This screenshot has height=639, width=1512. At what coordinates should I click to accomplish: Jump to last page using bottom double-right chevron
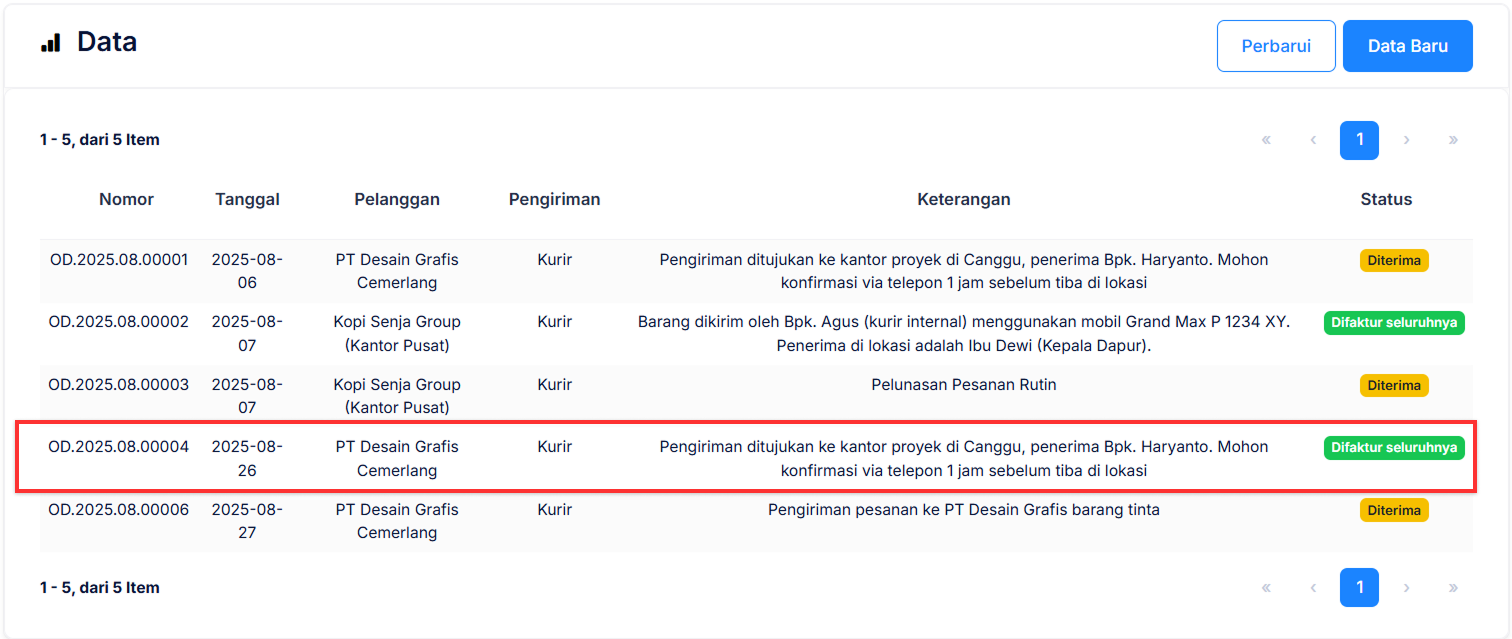click(x=1453, y=587)
